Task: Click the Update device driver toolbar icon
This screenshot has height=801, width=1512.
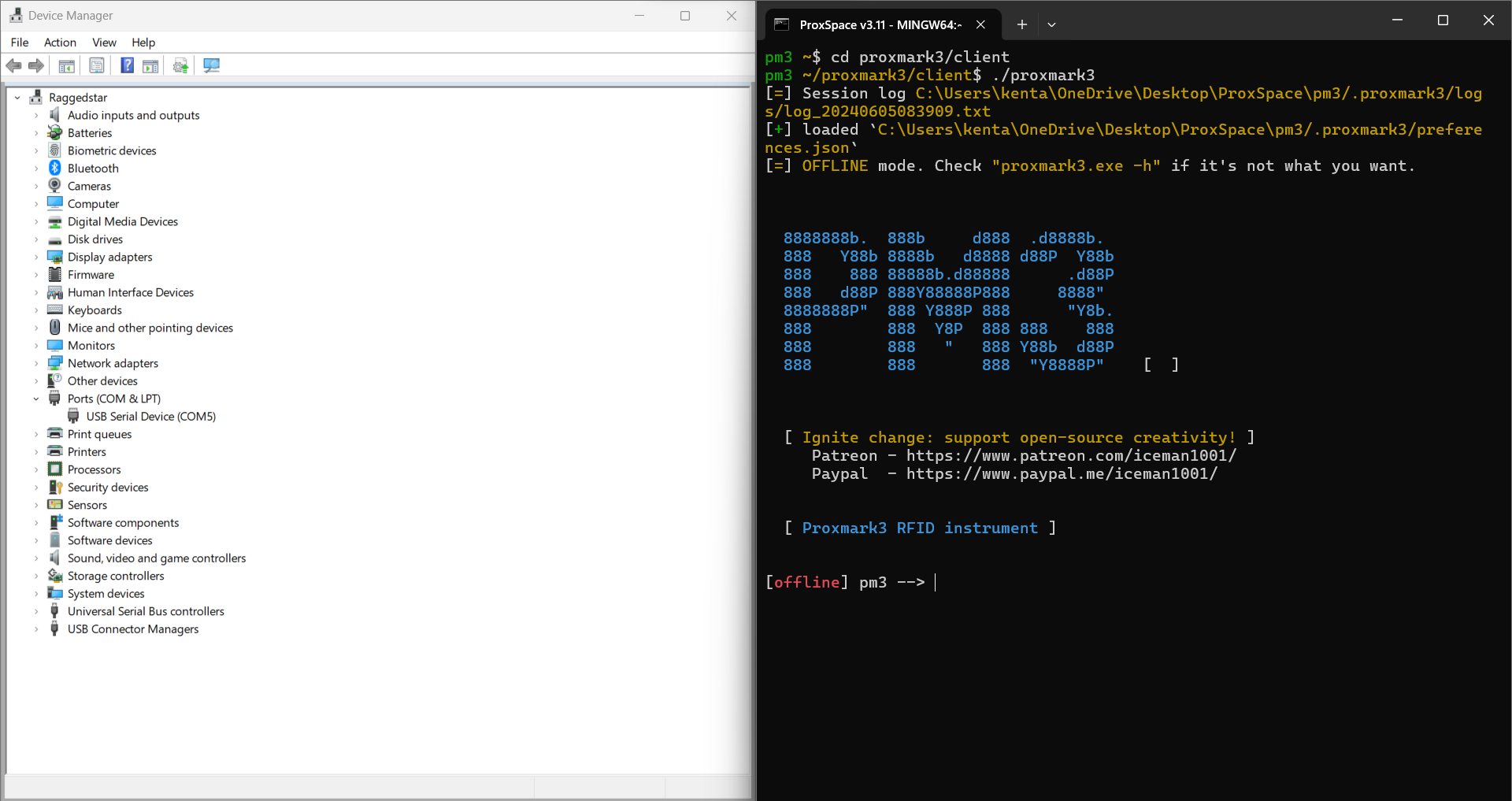Action: click(x=181, y=65)
